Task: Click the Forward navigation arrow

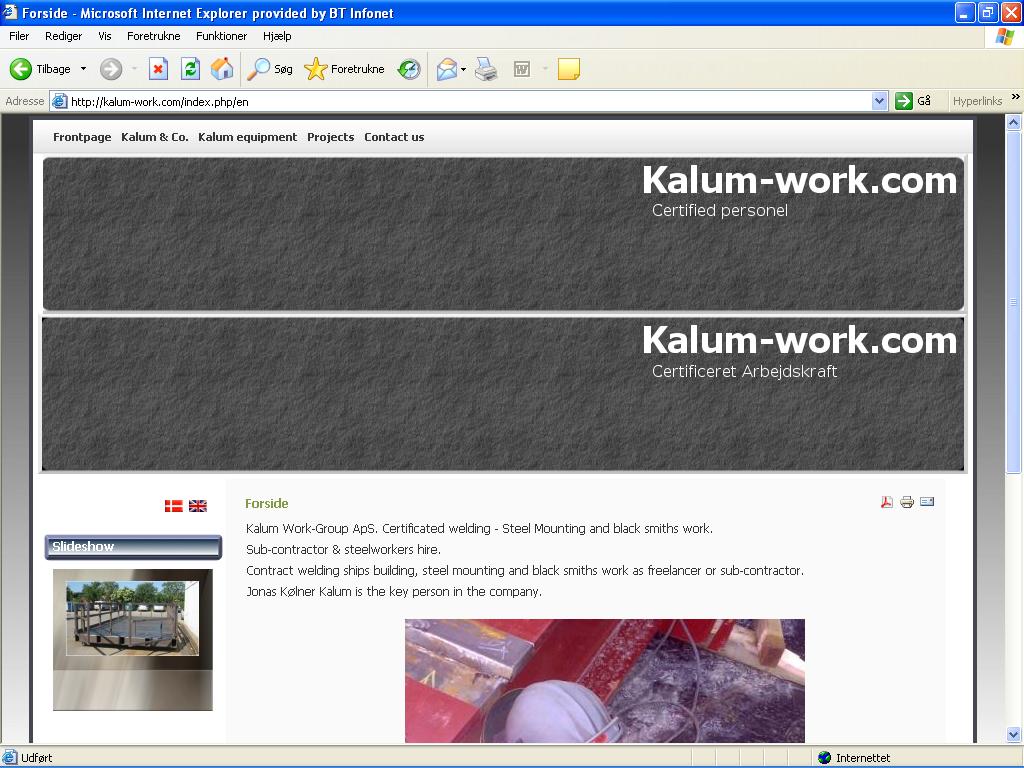Action: (x=111, y=69)
